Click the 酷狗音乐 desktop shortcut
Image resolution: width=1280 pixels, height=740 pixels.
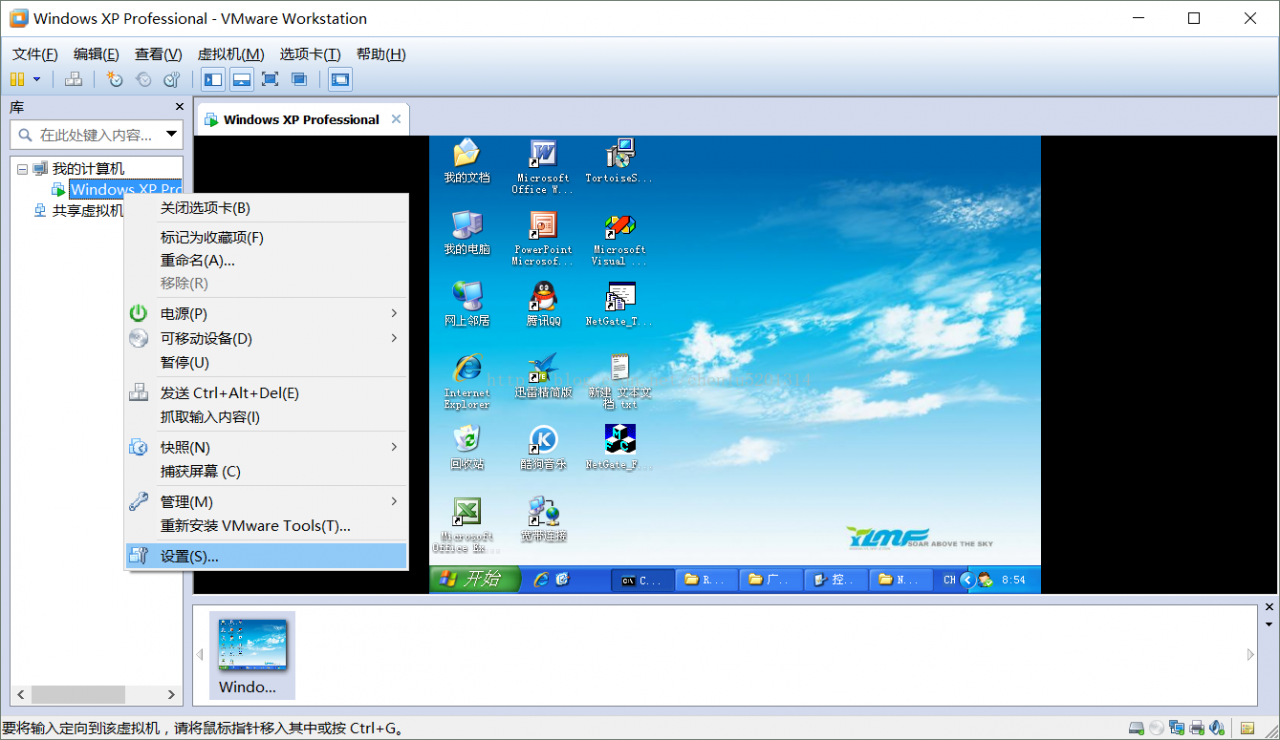coord(543,448)
